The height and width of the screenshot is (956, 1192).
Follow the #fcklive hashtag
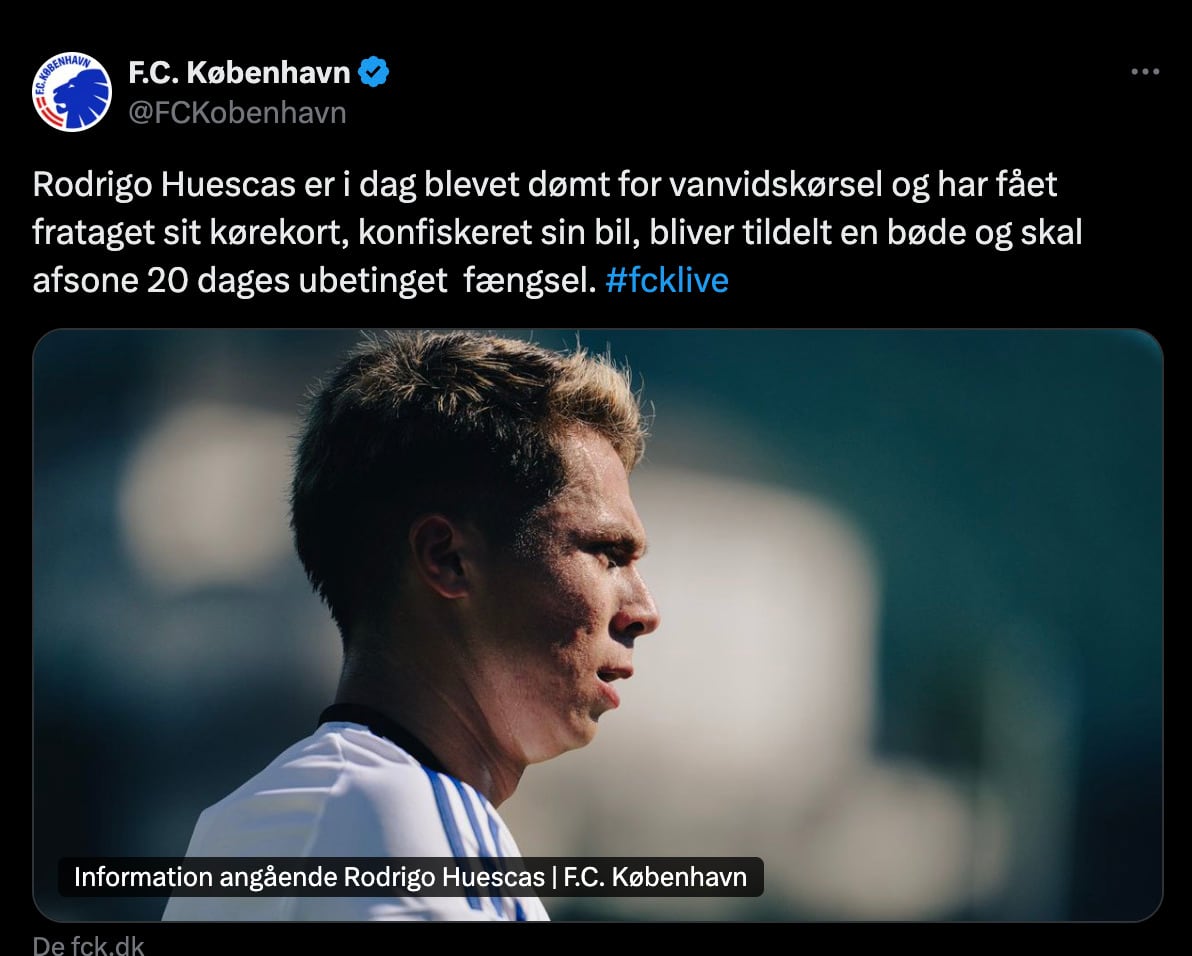[x=667, y=280]
